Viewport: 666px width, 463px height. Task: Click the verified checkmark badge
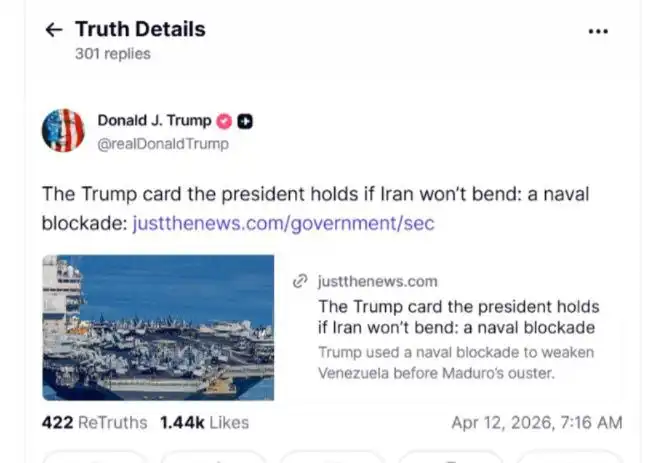tap(225, 121)
